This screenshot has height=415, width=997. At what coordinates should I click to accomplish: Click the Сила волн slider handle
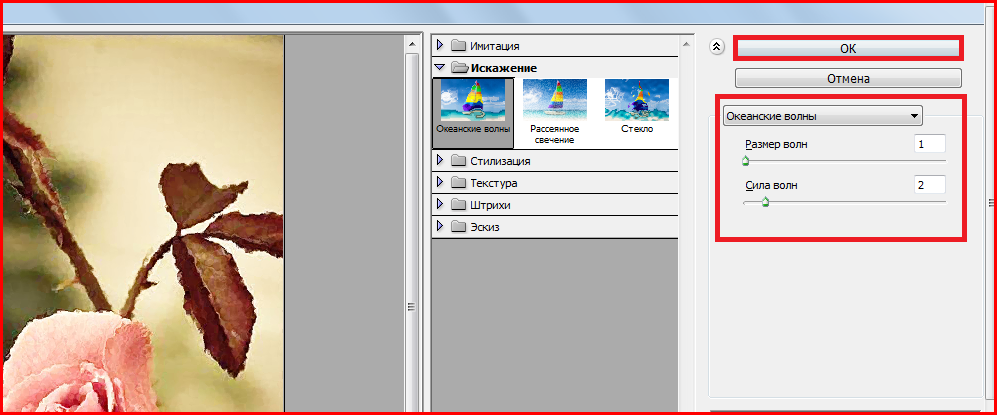[766, 202]
